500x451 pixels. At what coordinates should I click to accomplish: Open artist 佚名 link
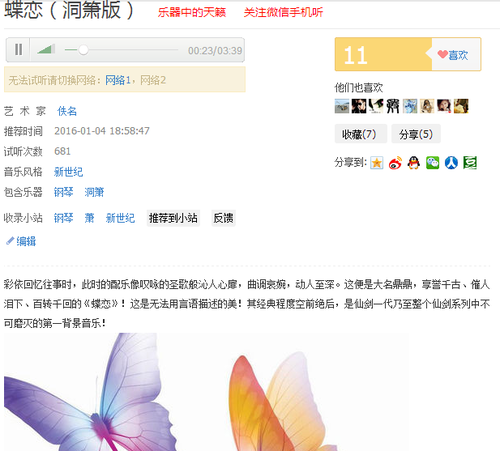[67, 111]
